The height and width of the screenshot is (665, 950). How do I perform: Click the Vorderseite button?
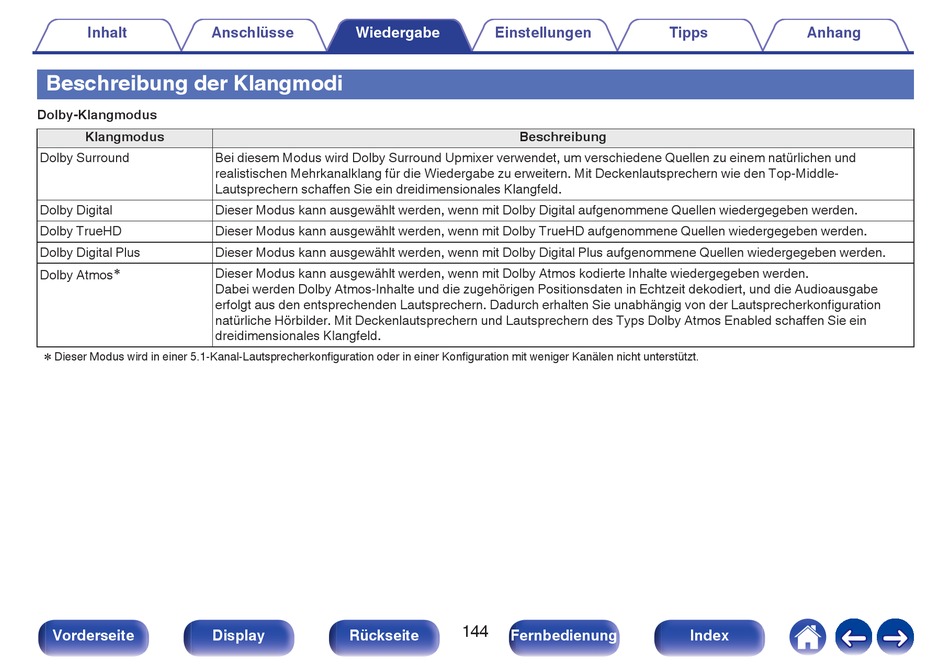(x=93, y=636)
